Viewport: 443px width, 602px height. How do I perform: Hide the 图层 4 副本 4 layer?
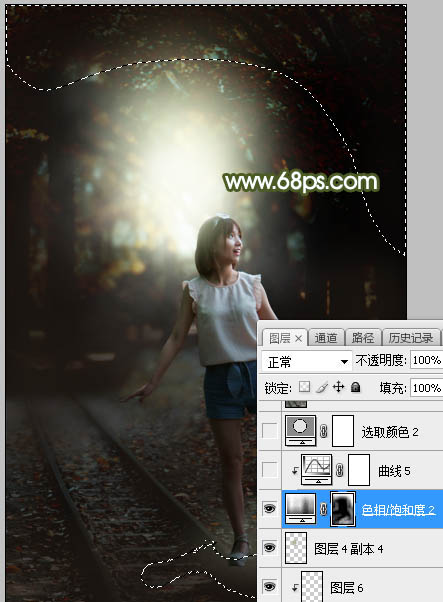[x=269, y=548]
